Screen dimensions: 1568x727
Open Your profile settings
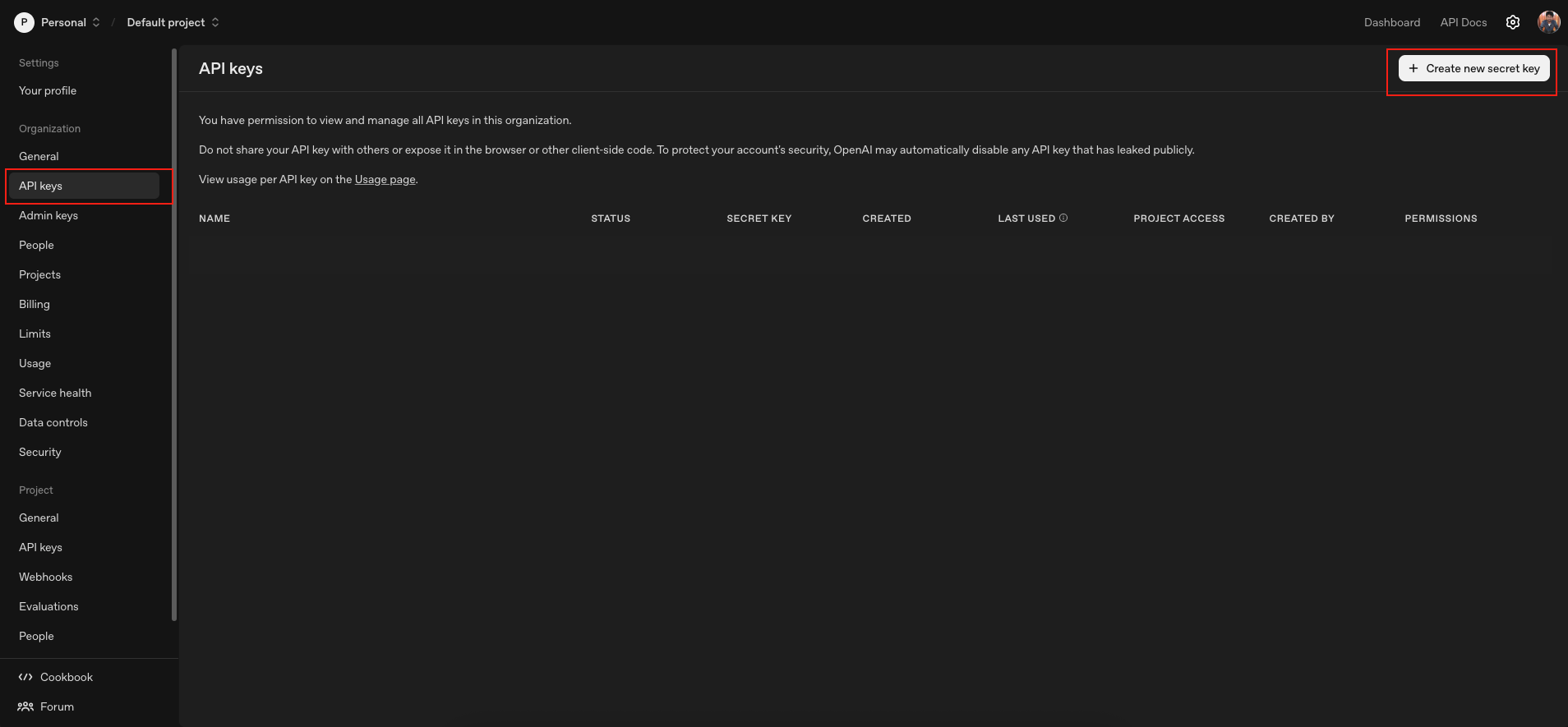click(48, 90)
